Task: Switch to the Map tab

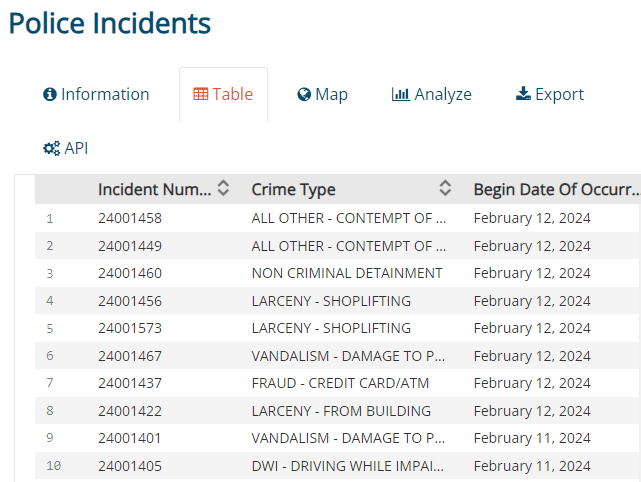Action: click(x=331, y=95)
